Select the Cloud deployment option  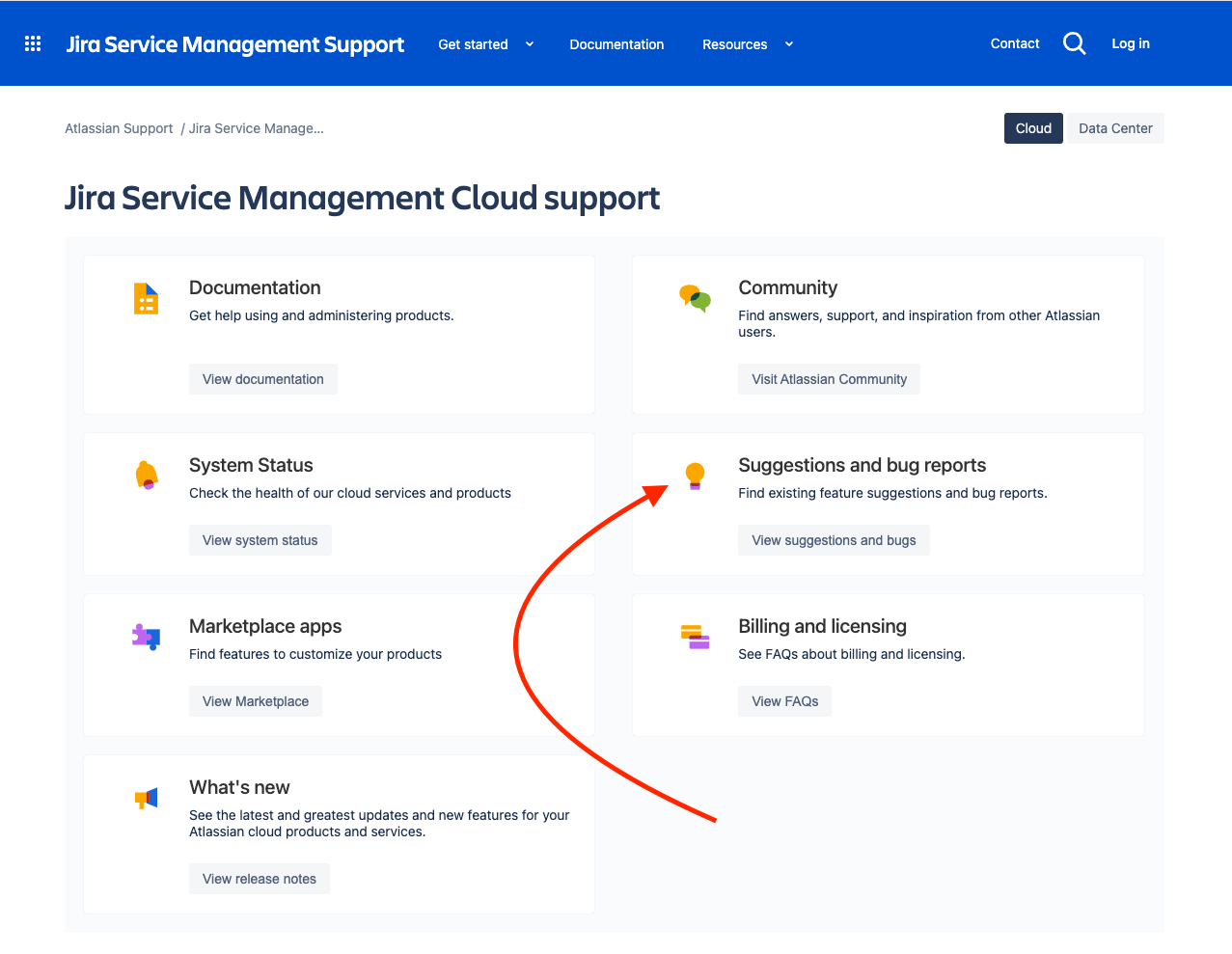coord(1032,127)
